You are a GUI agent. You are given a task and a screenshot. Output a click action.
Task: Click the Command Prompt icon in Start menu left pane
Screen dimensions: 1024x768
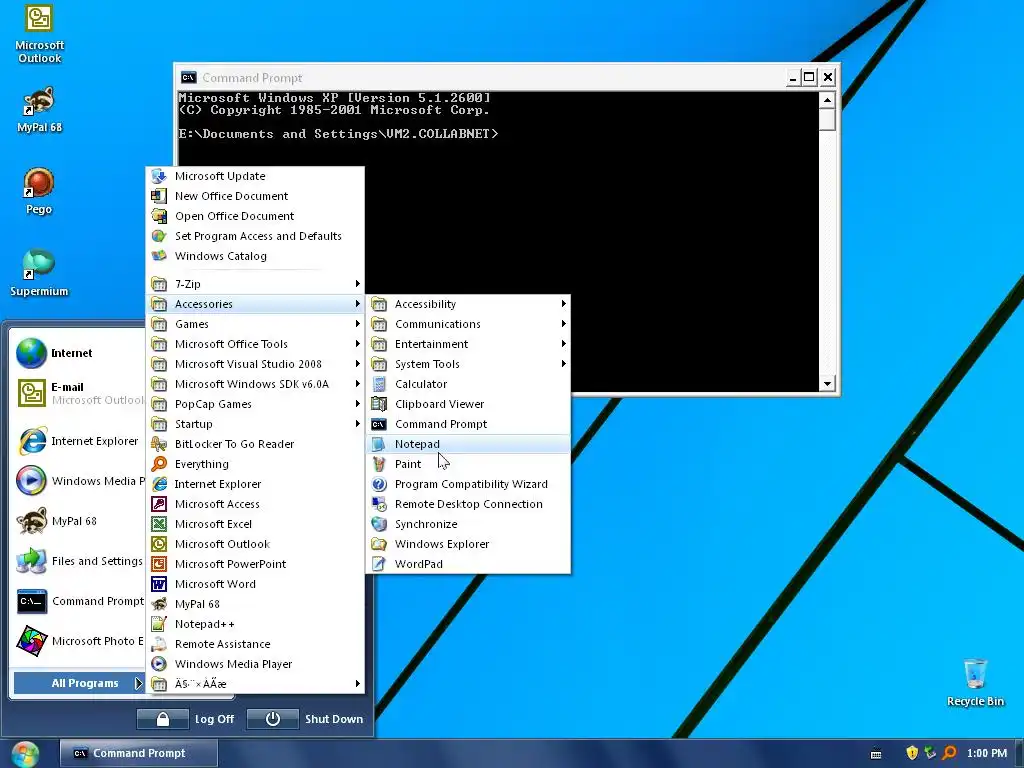(31, 601)
